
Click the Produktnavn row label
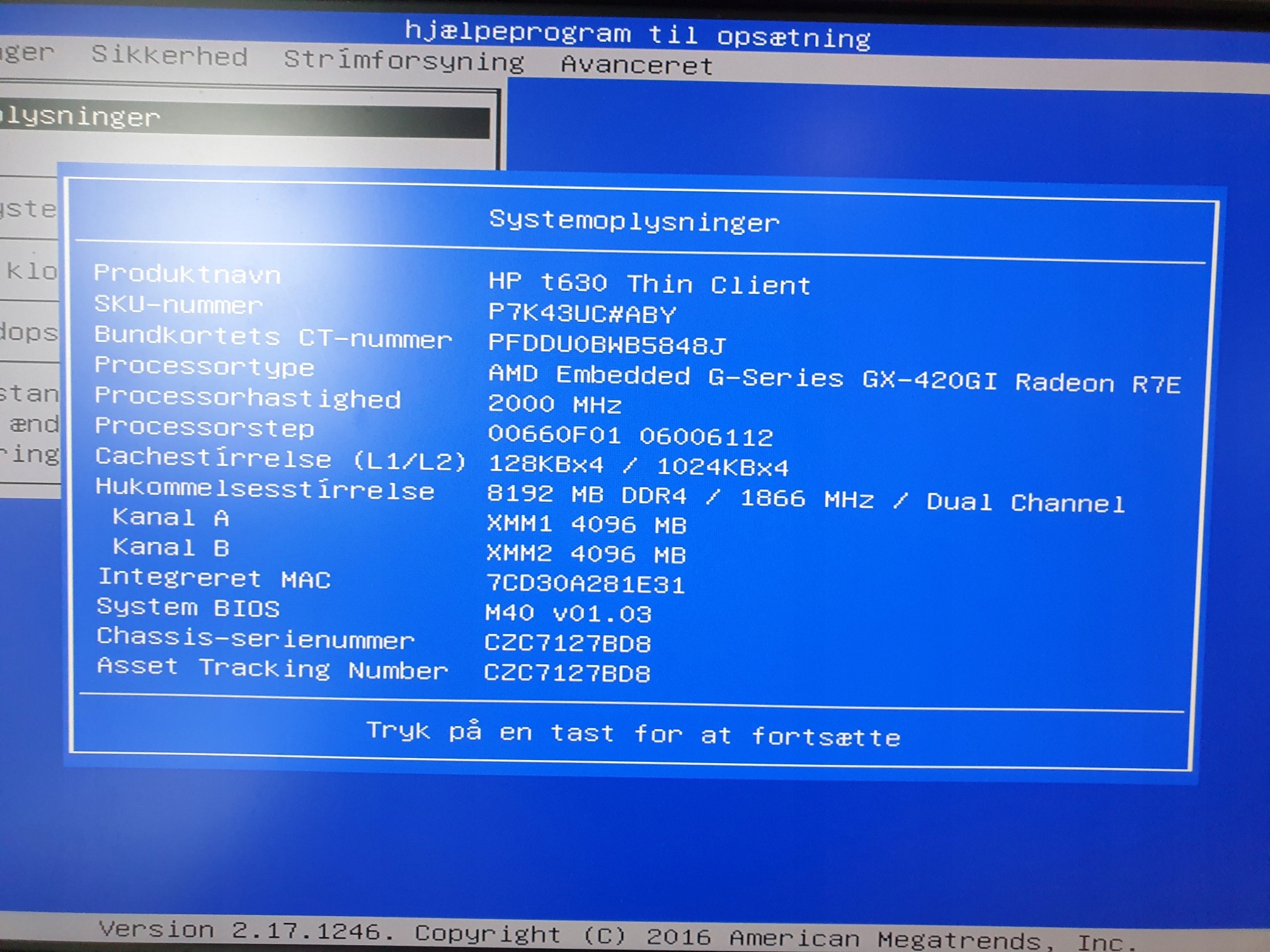(x=186, y=274)
